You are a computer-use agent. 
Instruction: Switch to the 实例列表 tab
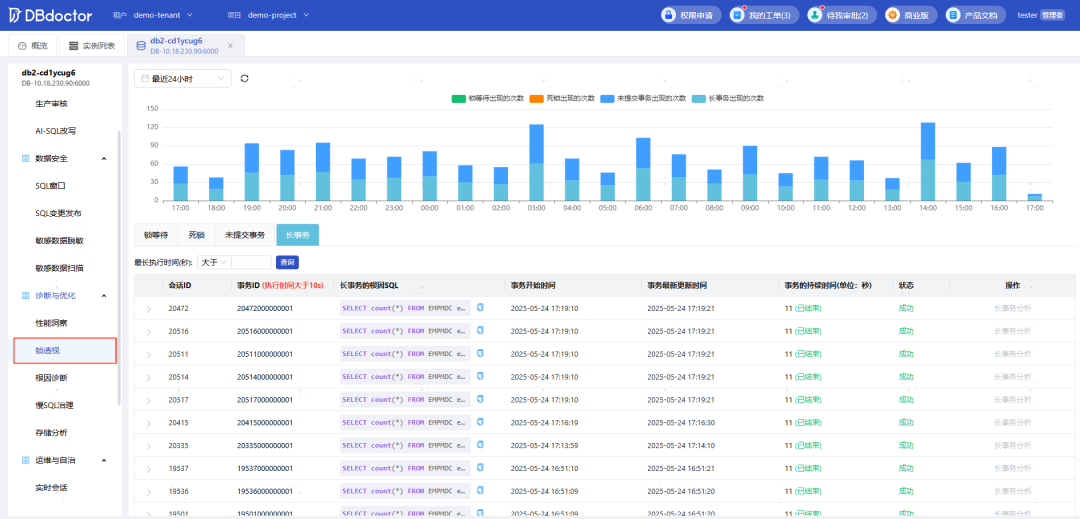pos(92,45)
